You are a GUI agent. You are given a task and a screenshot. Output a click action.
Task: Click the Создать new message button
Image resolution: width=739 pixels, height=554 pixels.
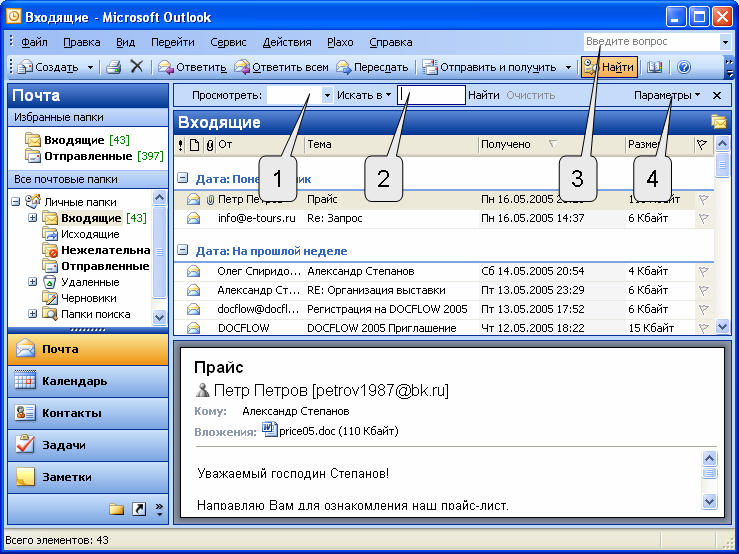(48, 67)
